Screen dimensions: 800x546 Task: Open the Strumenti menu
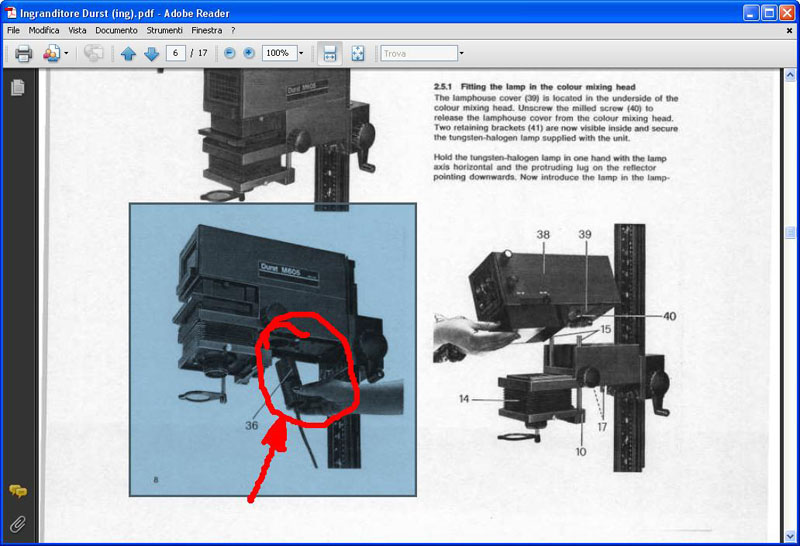tap(164, 31)
